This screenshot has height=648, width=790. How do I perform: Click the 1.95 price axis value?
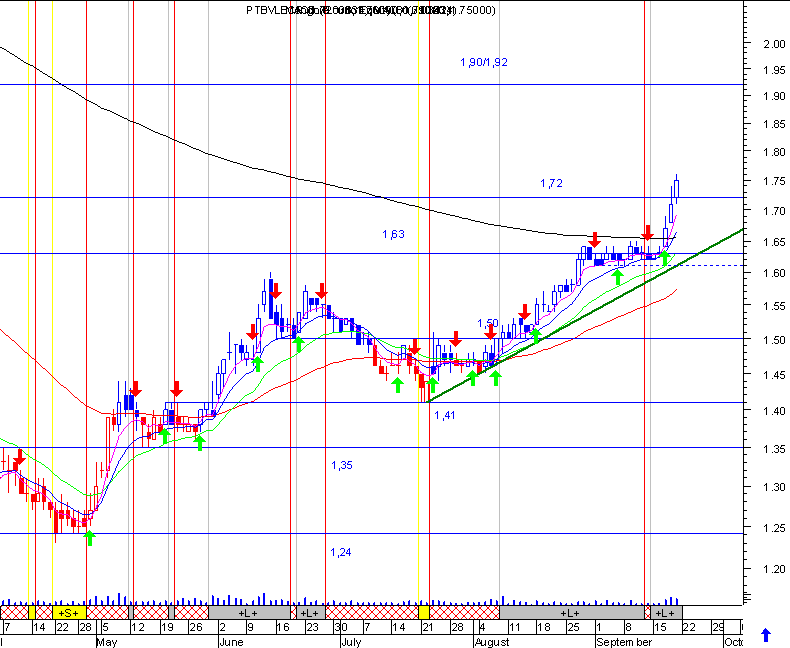(774, 70)
